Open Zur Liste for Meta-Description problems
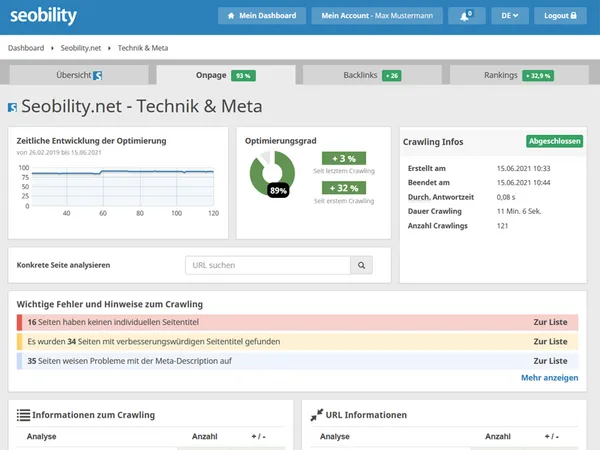Viewport: 600px width, 450px height. pos(550,360)
